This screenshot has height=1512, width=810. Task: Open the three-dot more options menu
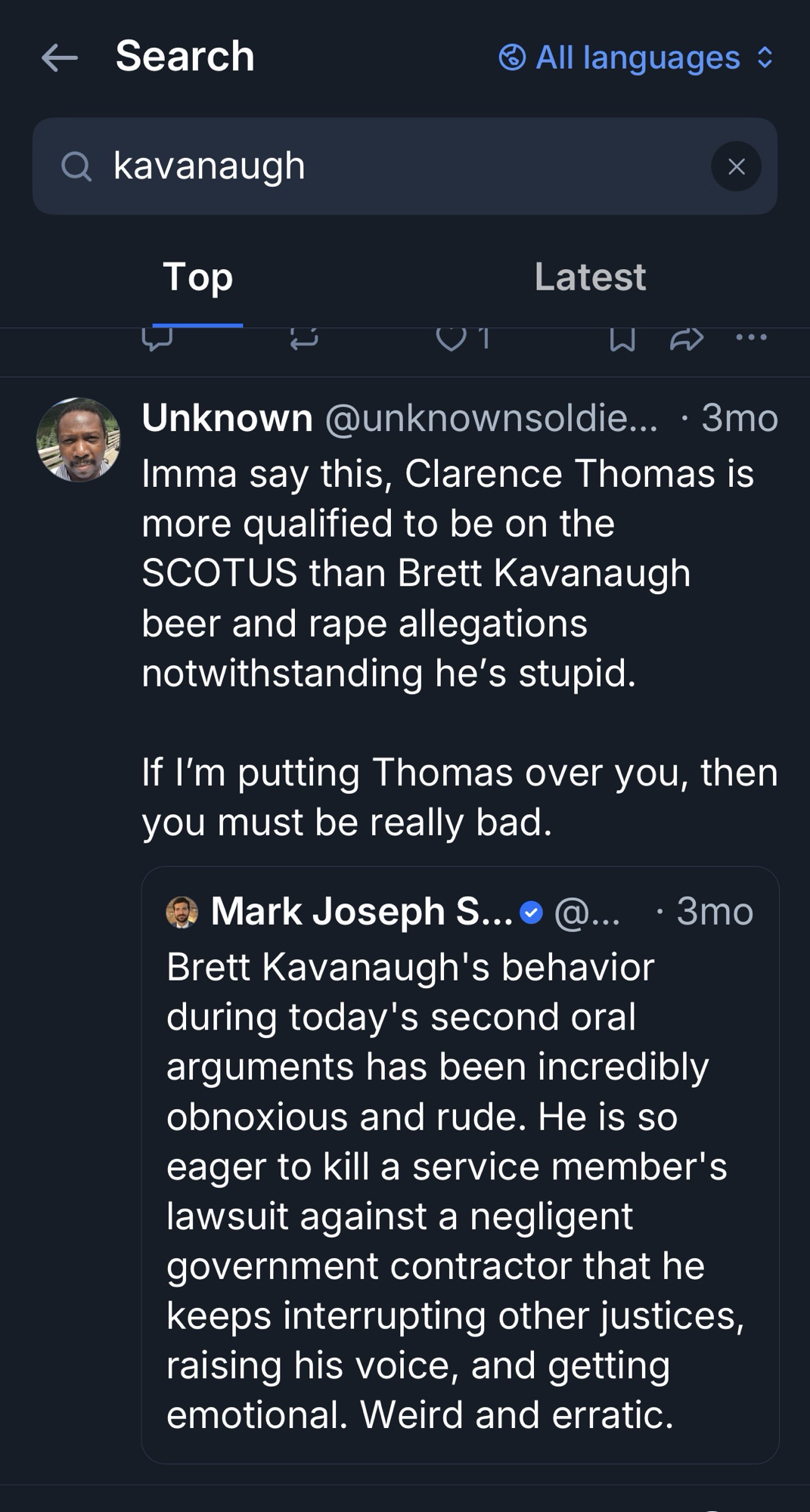[x=751, y=338]
